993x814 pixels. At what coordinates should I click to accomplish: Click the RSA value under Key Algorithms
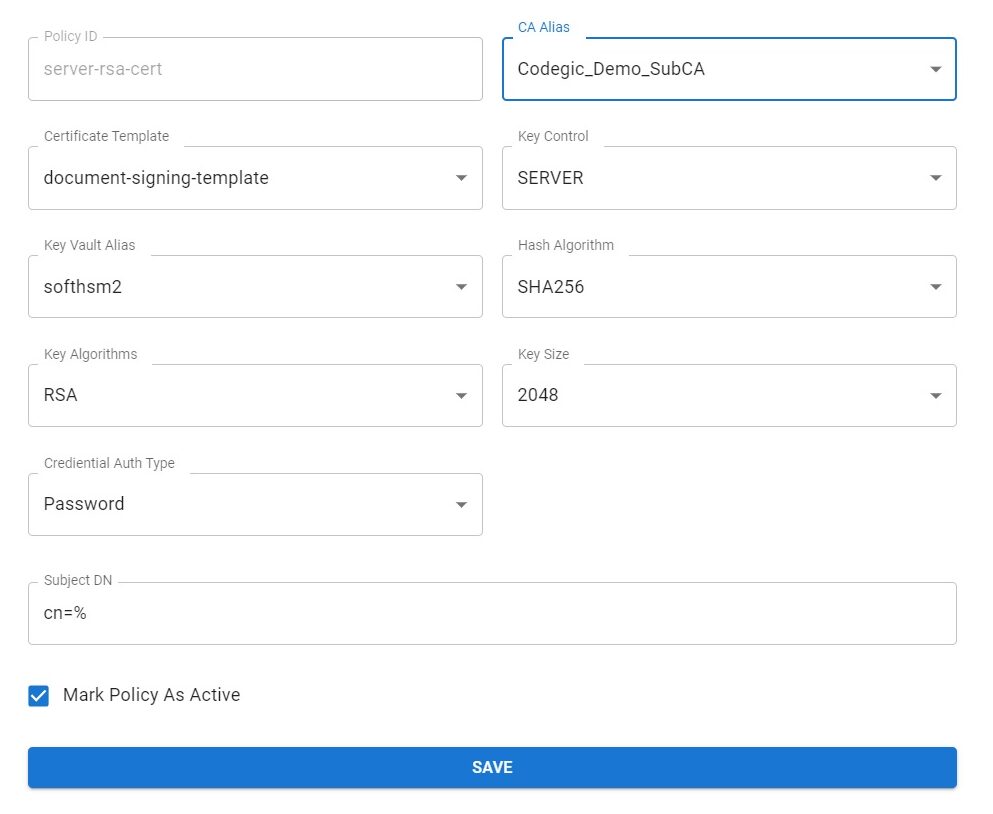[60, 395]
